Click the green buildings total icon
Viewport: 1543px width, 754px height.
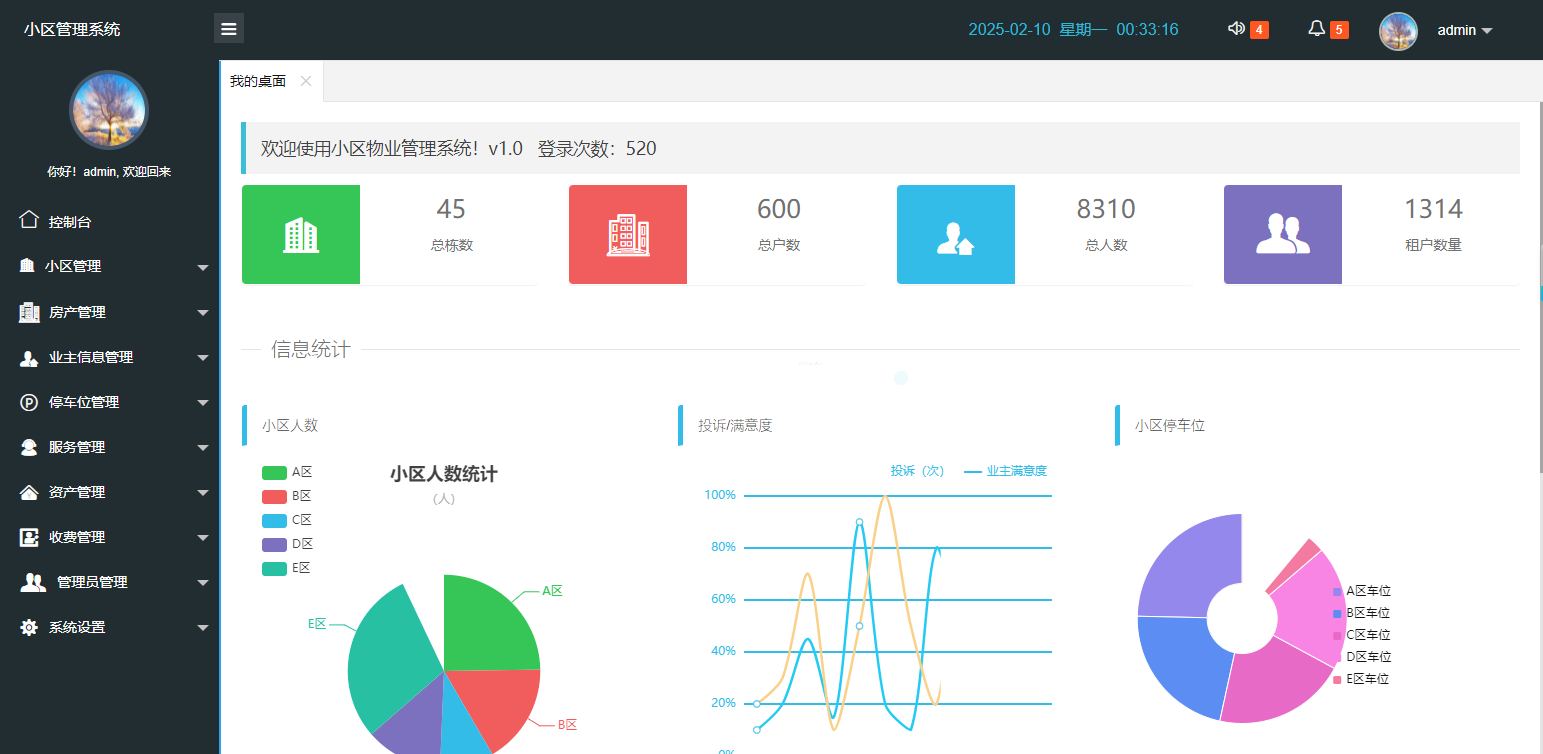pyautogui.click(x=301, y=235)
